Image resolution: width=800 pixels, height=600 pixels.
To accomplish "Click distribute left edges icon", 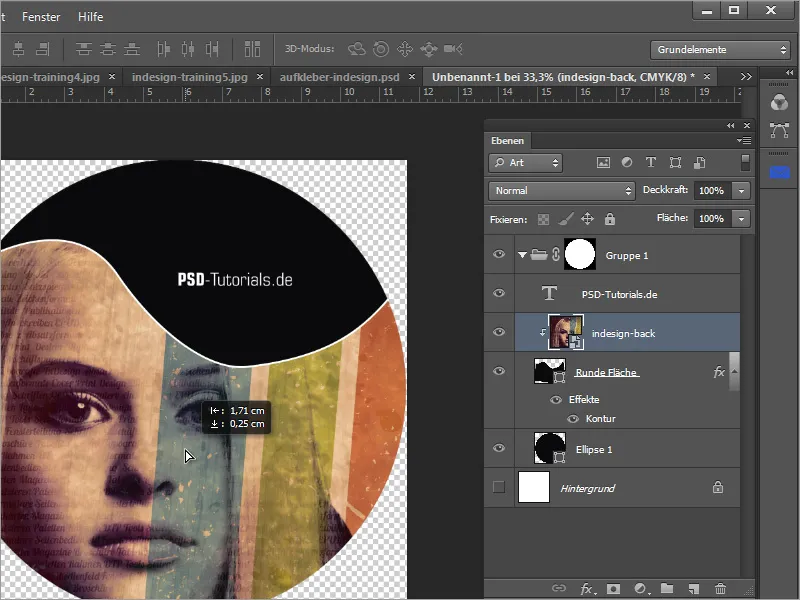I will click(x=163, y=49).
